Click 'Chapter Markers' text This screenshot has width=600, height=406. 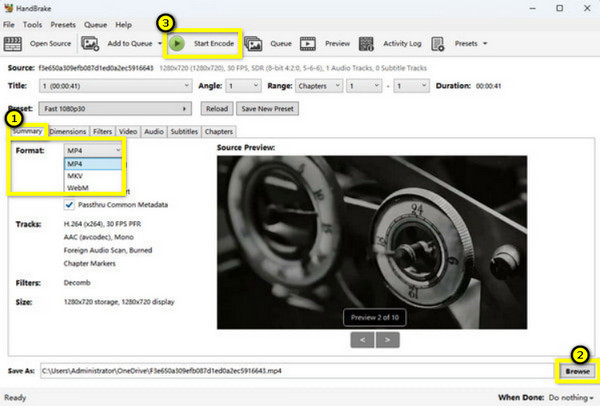pos(90,263)
